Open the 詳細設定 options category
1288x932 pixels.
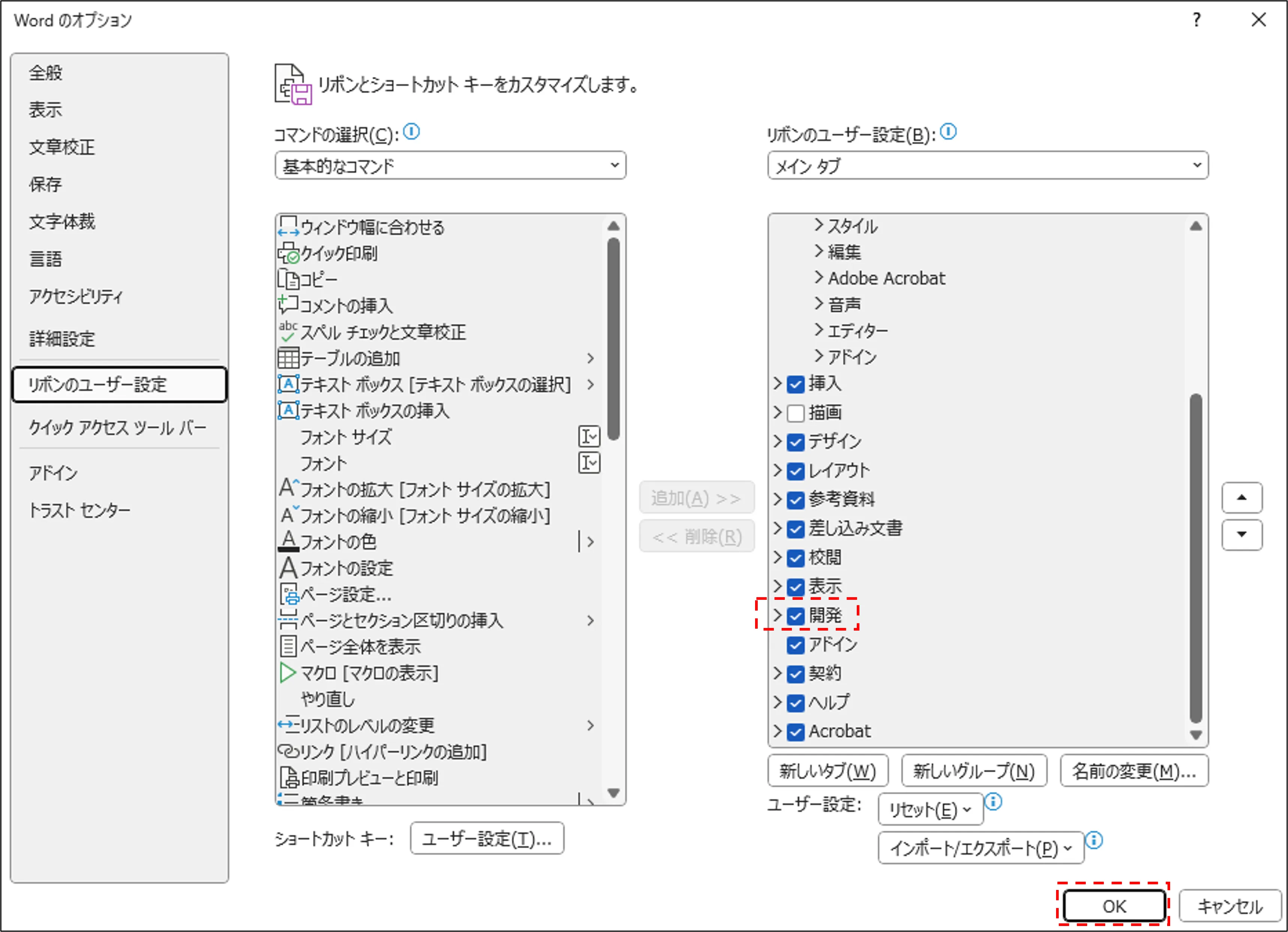[x=62, y=339]
